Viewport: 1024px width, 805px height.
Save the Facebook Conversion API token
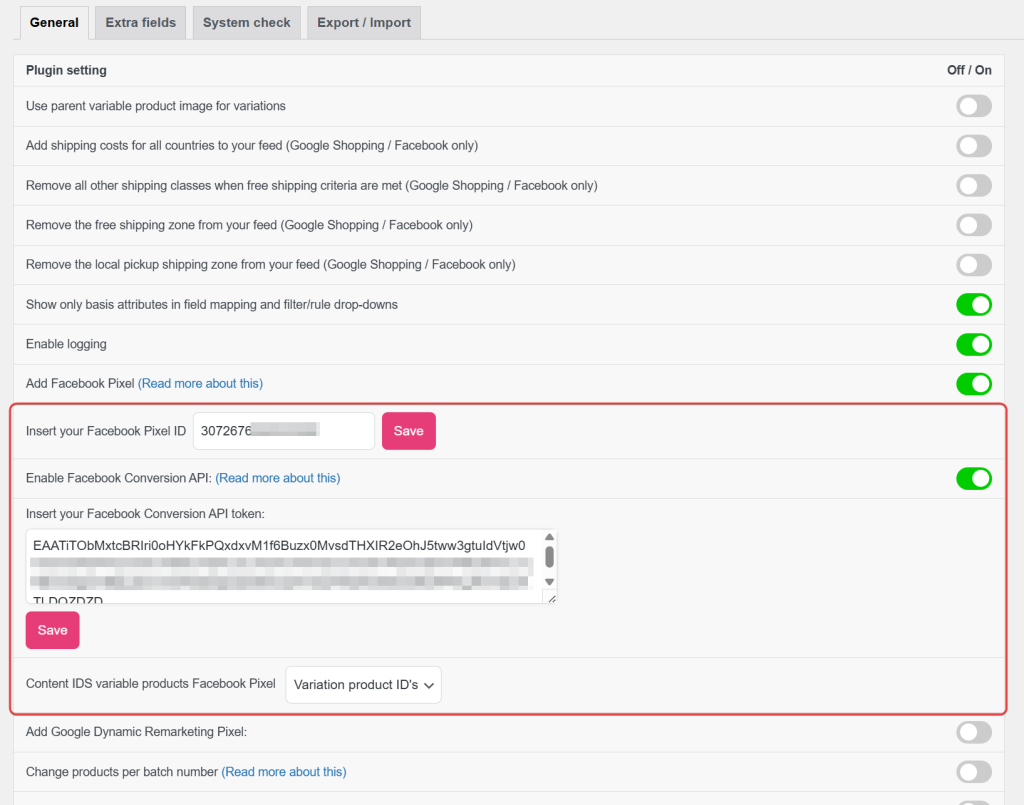click(52, 630)
